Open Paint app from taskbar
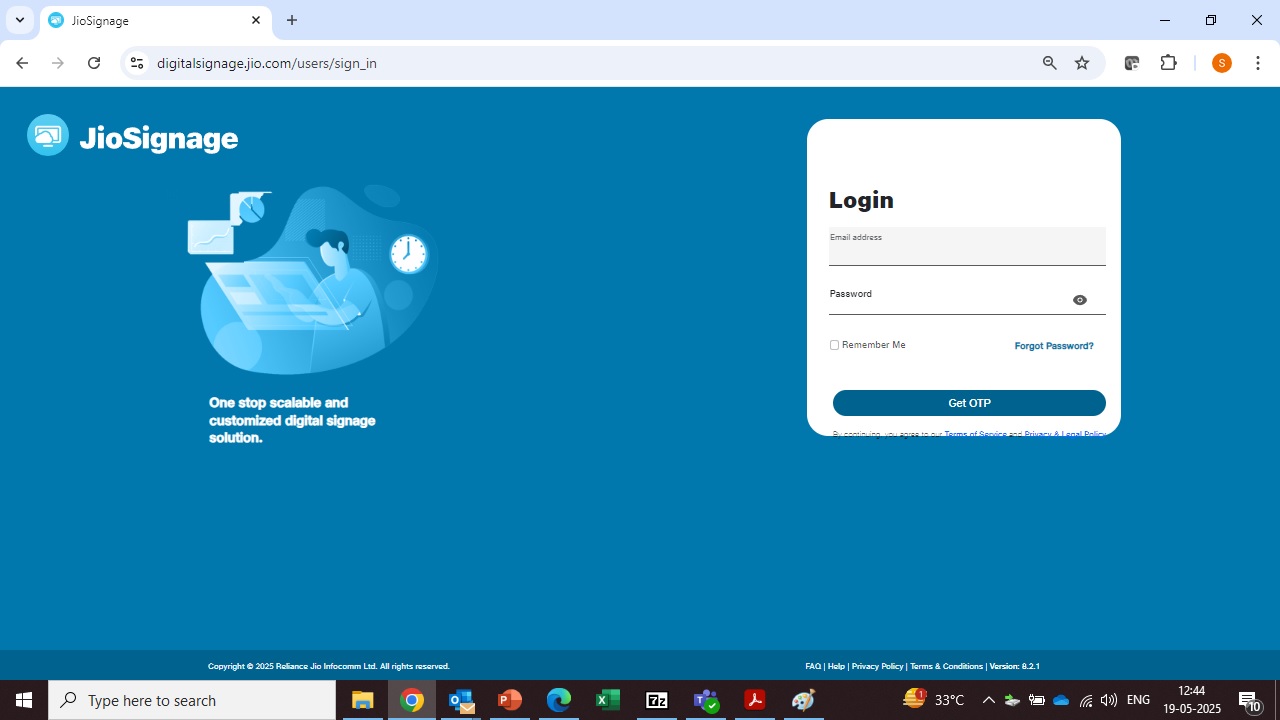The image size is (1280, 720). pyautogui.click(x=804, y=700)
